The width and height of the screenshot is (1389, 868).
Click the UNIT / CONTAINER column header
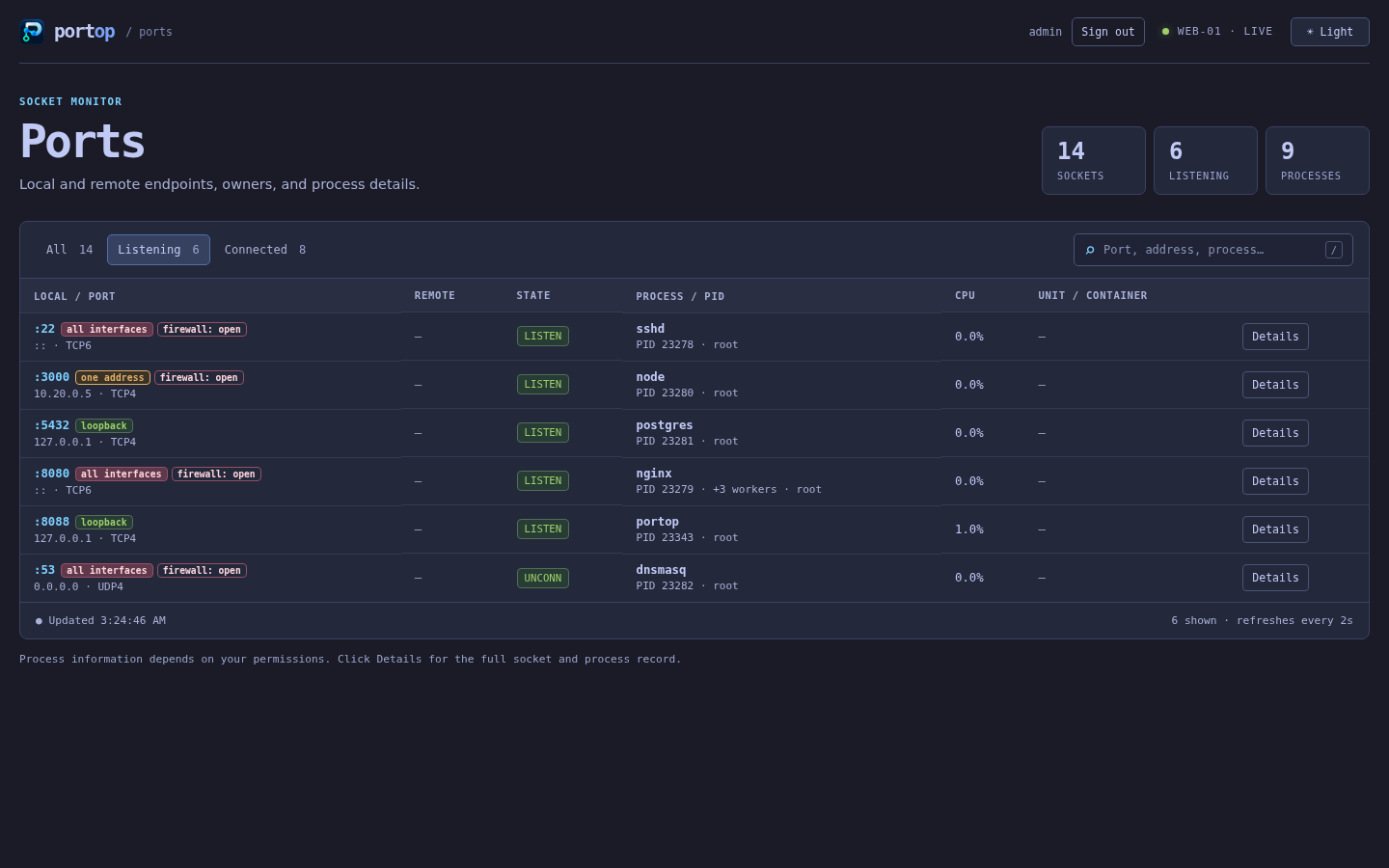coord(1093,296)
